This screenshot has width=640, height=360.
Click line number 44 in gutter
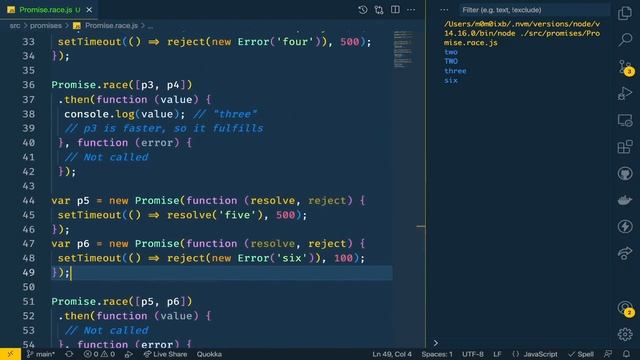pos(29,200)
